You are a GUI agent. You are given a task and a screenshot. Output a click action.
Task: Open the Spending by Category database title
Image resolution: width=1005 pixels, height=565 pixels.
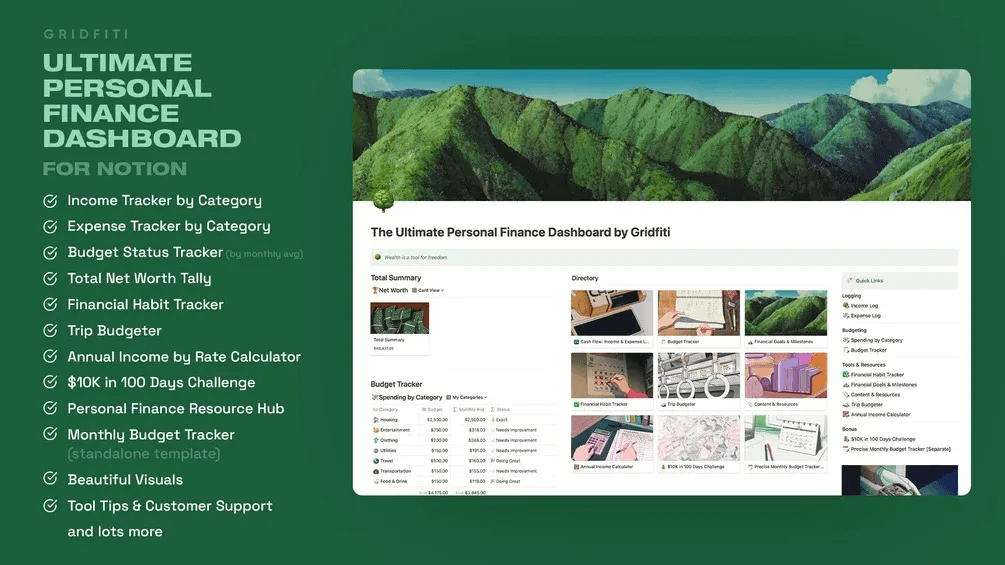[410, 397]
